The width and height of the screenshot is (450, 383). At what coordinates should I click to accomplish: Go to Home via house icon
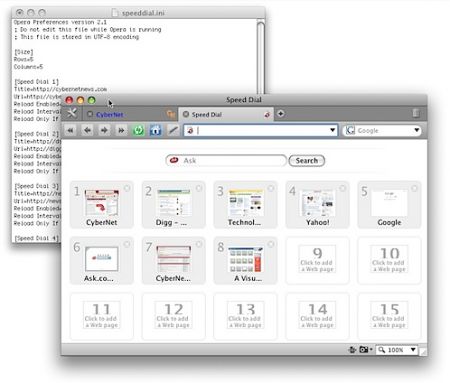[155, 130]
